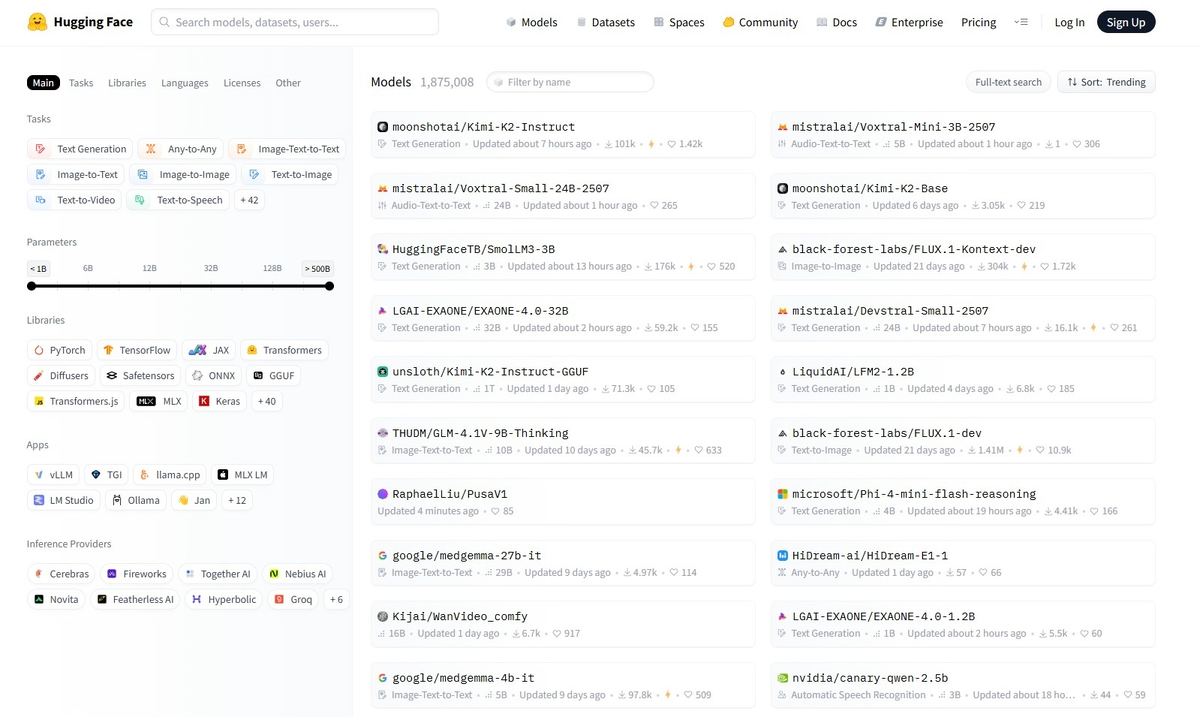Toggle the Text-to-Speech task filter
Viewport: 1200px width, 717px height.
pyautogui.click(x=179, y=200)
